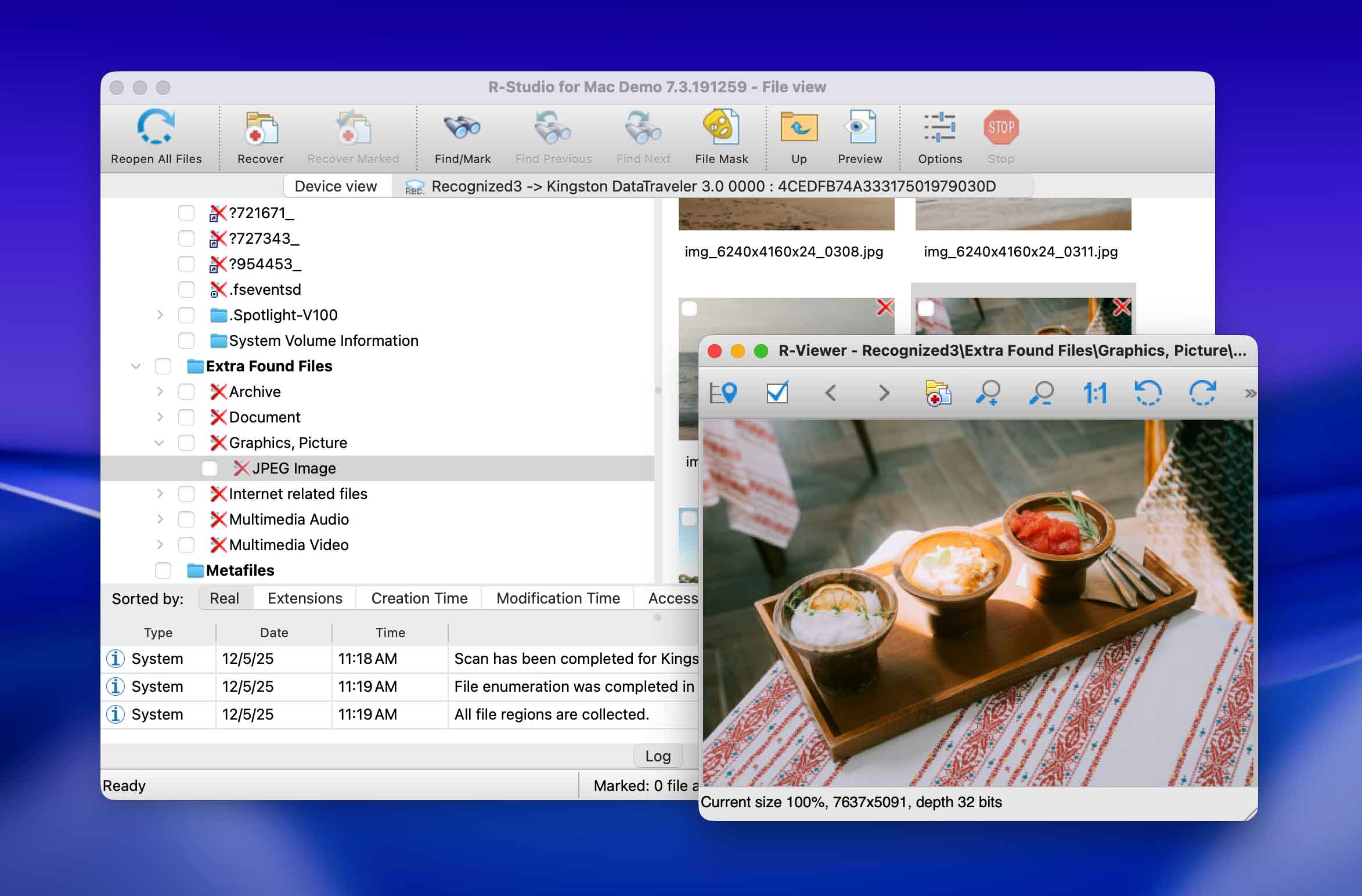Sort by Real tab
1362x896 pixels.
pos(225,598)
